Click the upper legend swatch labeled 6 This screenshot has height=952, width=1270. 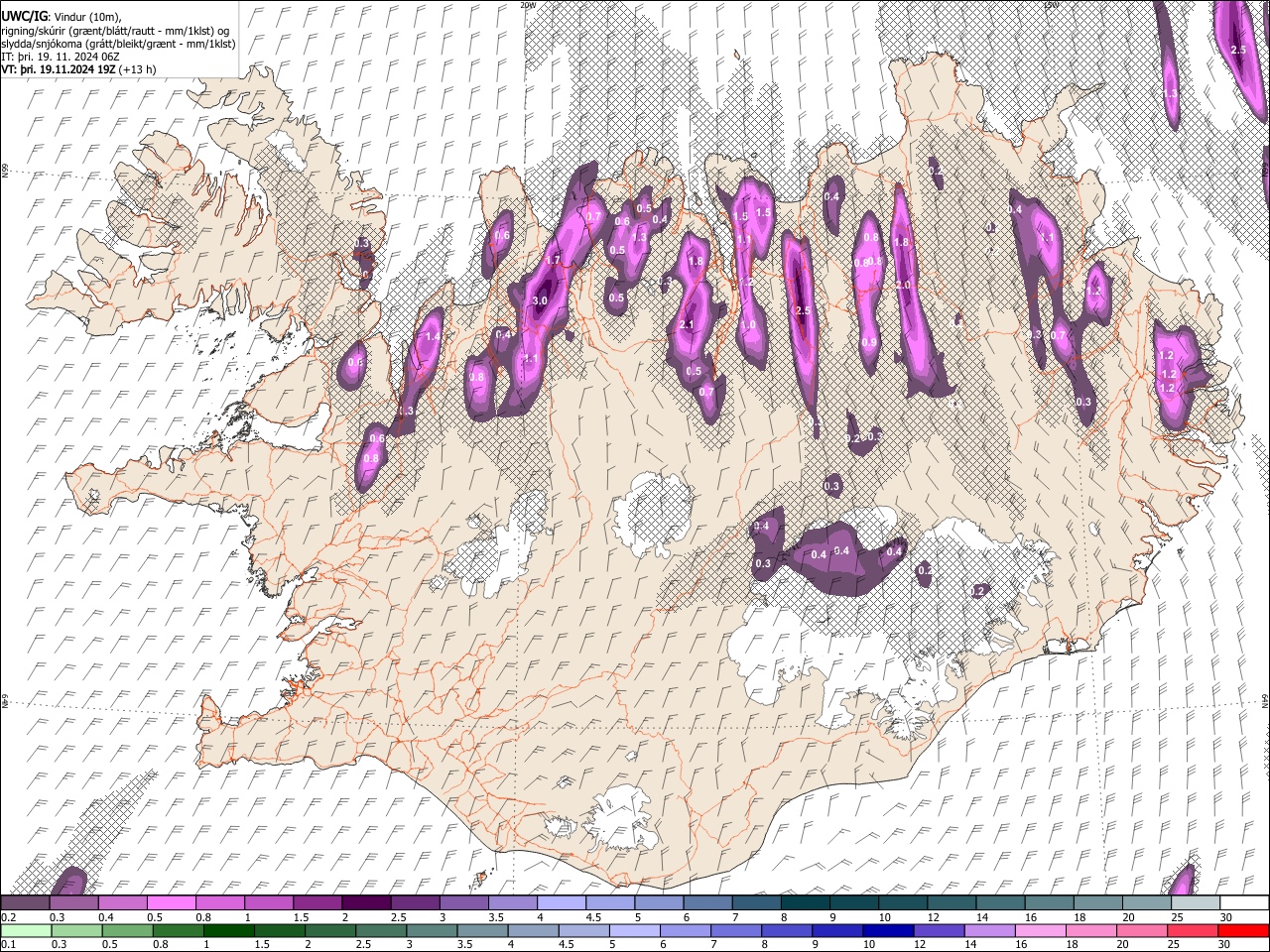coord(706,903)
